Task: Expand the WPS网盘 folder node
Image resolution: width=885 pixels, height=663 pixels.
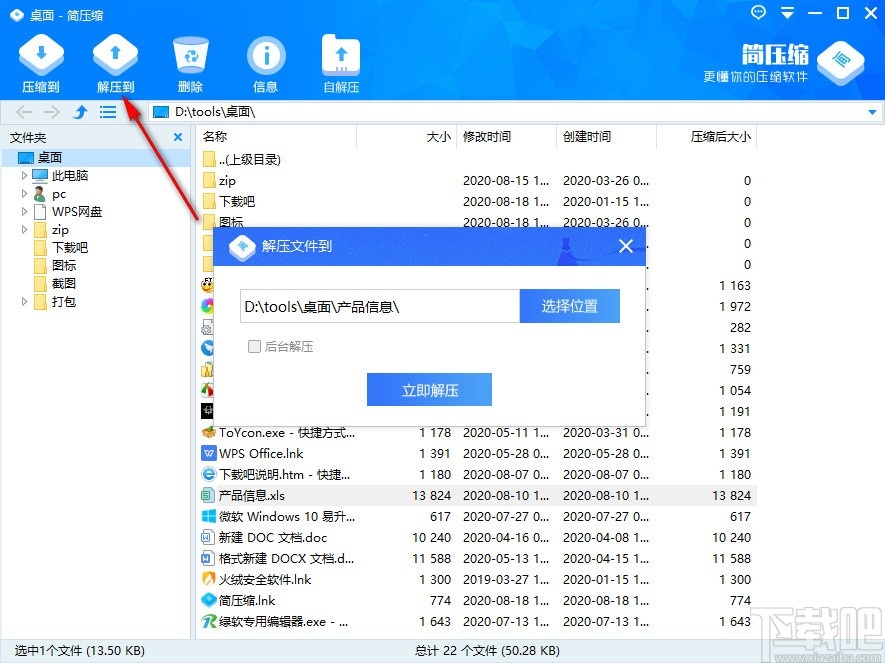Action: pyautogui.click(x=22, y=211)
